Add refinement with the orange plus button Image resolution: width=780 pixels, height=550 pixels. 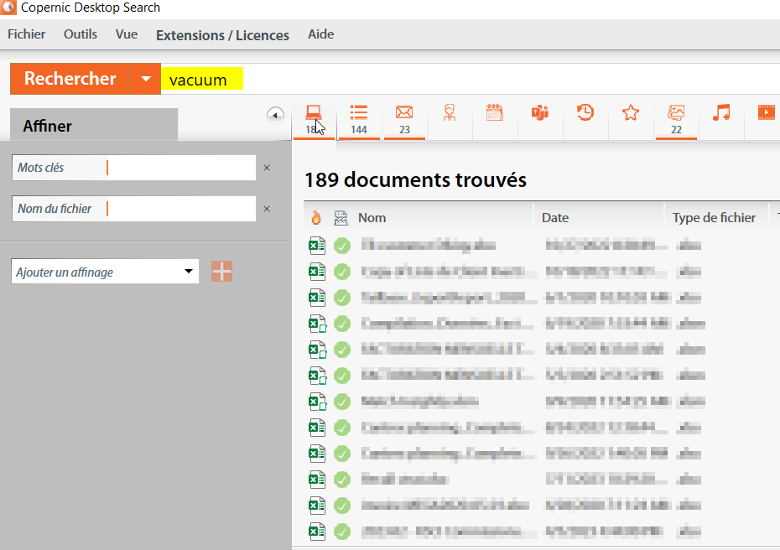(x=221, y=272)
